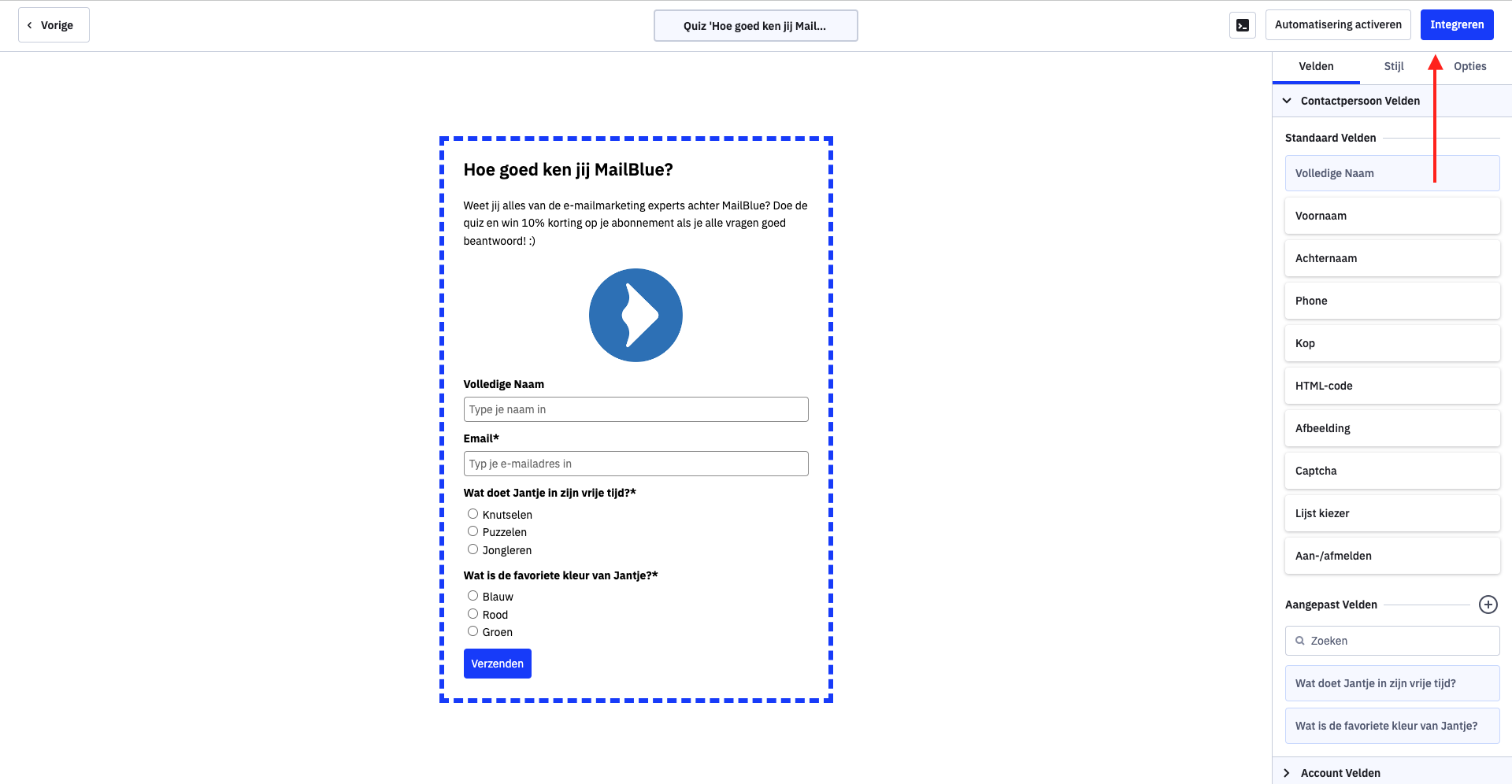Click the Volledige Naam input field
This screenshot has width=1512, height=784.
636,409
